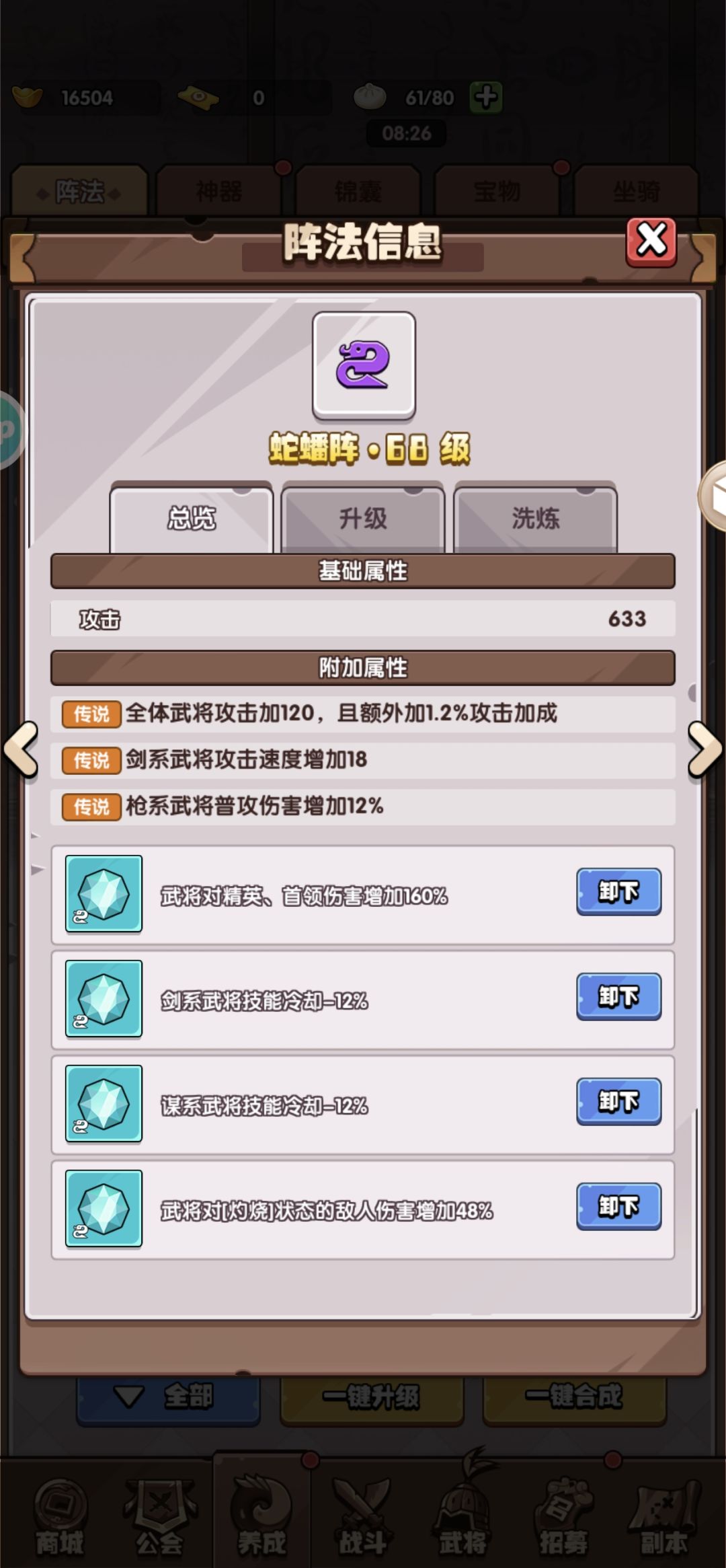Close the 阵法信息 dialog
Image resolution: width=726 pixels, height=1568 pixels.
pos(651,242)
